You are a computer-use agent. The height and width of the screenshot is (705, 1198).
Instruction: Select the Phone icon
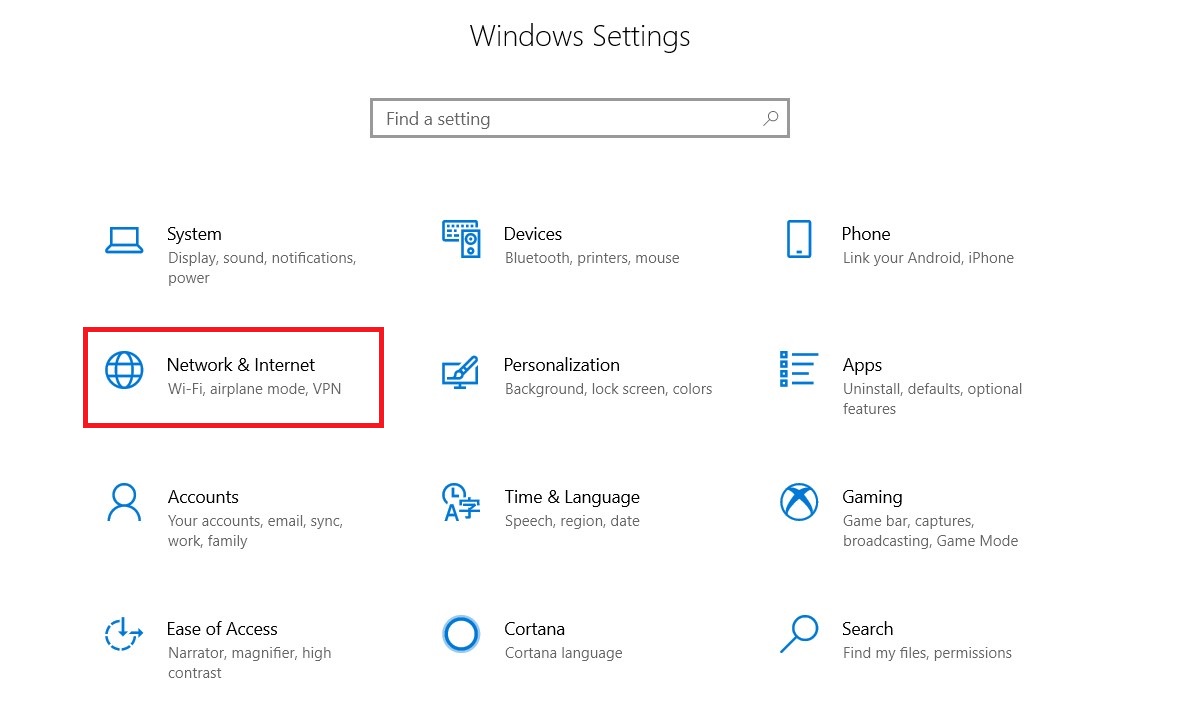tap(799, 239)
